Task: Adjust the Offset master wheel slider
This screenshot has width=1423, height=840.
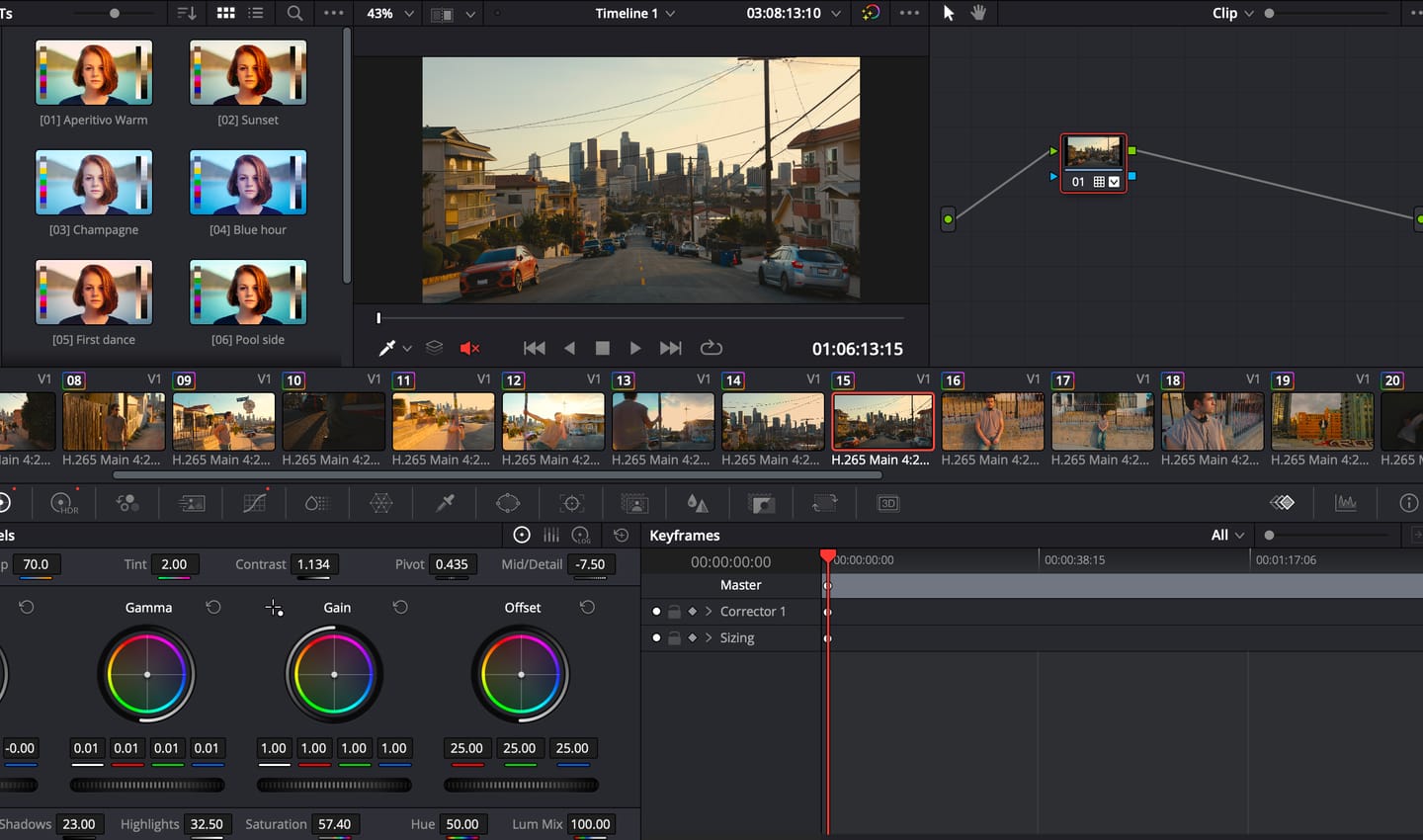Action: pyautogui.click(x=521, y=785)
